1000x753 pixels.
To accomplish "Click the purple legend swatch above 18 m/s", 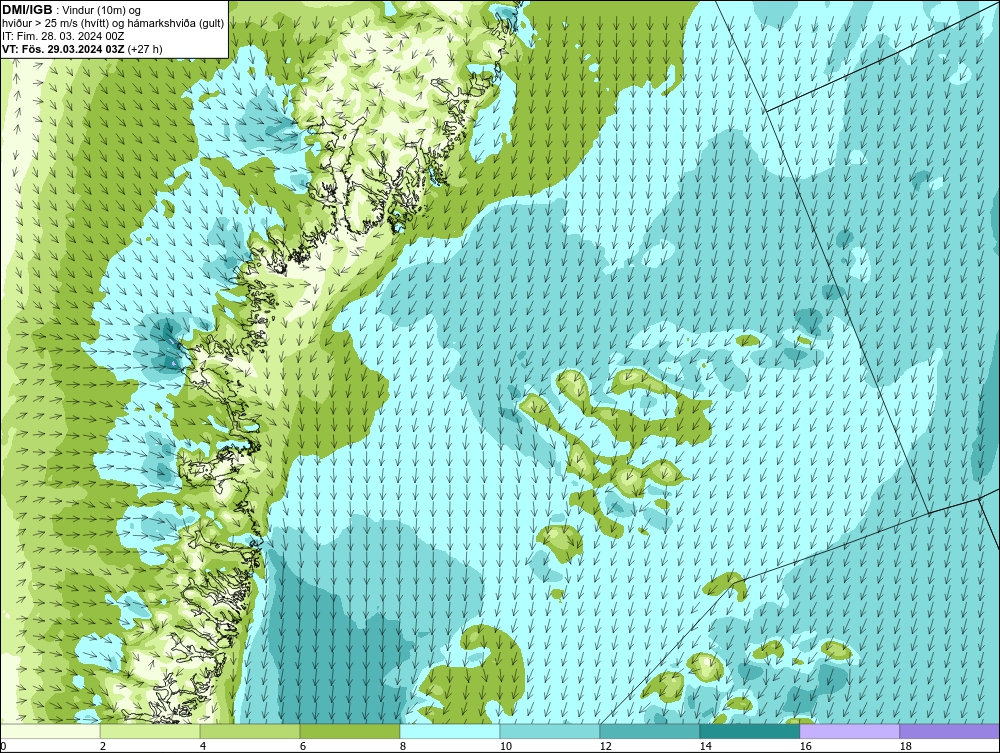I will coord(950,731).
